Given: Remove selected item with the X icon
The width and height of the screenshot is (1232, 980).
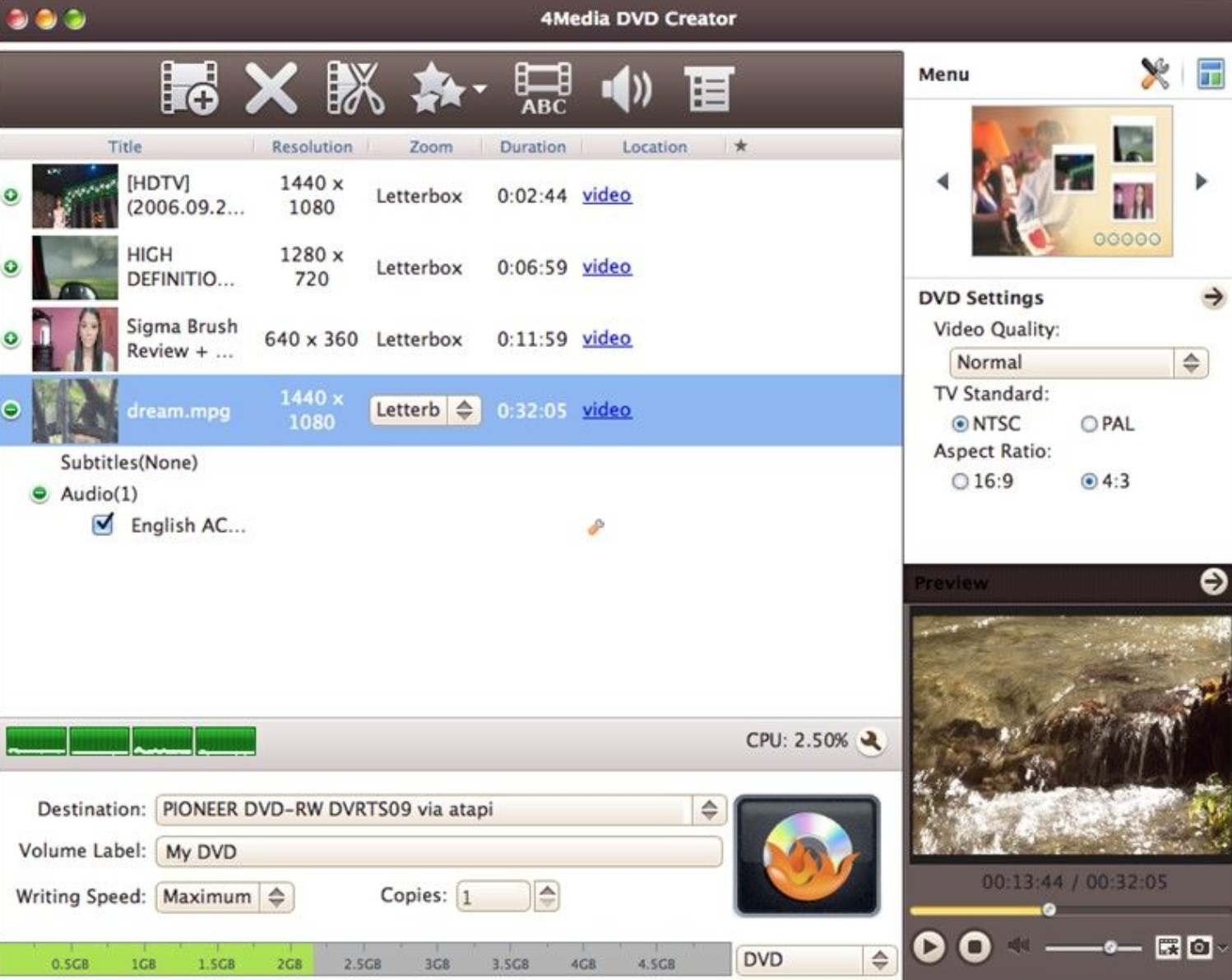Looking at the screenshot, I should [x=271, y=87].
